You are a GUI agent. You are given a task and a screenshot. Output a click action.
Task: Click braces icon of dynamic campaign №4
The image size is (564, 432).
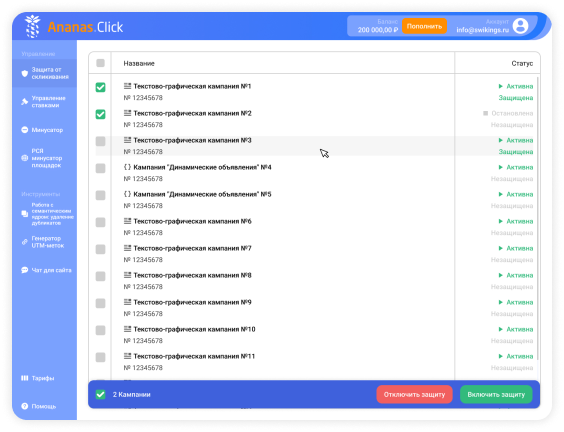click(127, 167)
